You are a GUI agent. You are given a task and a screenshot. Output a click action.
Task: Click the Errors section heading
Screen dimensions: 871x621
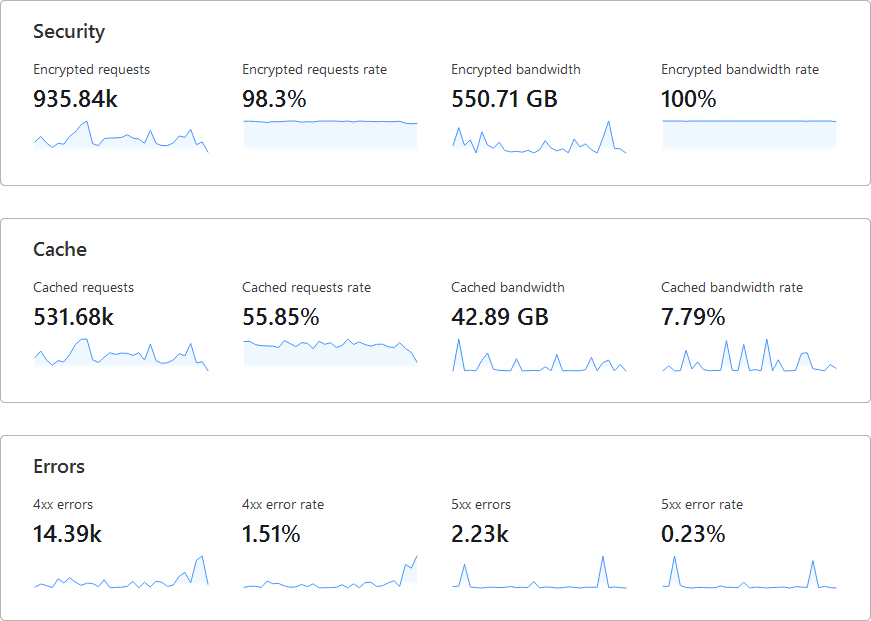tap(59, 467)
